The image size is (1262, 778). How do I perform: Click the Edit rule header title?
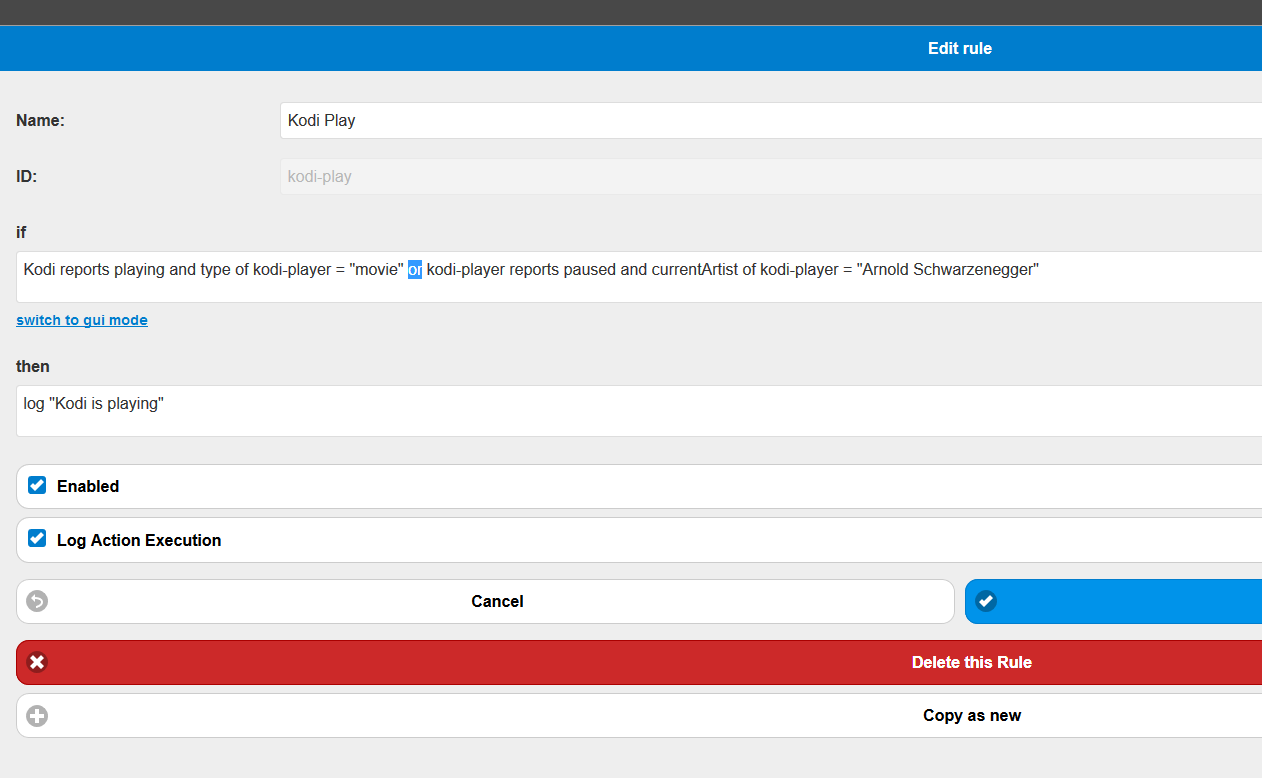(x=960, y=48)
